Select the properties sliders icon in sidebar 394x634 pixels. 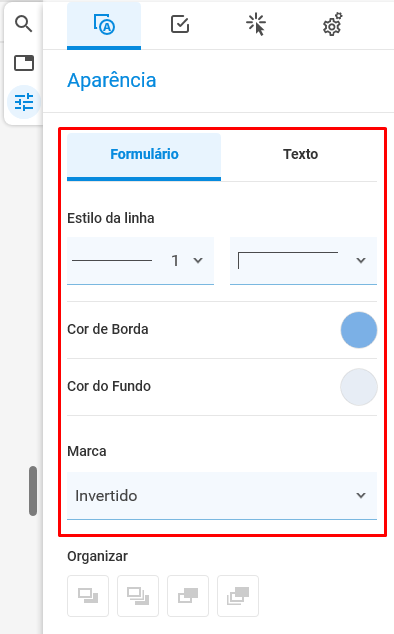(x=24, y=102)
